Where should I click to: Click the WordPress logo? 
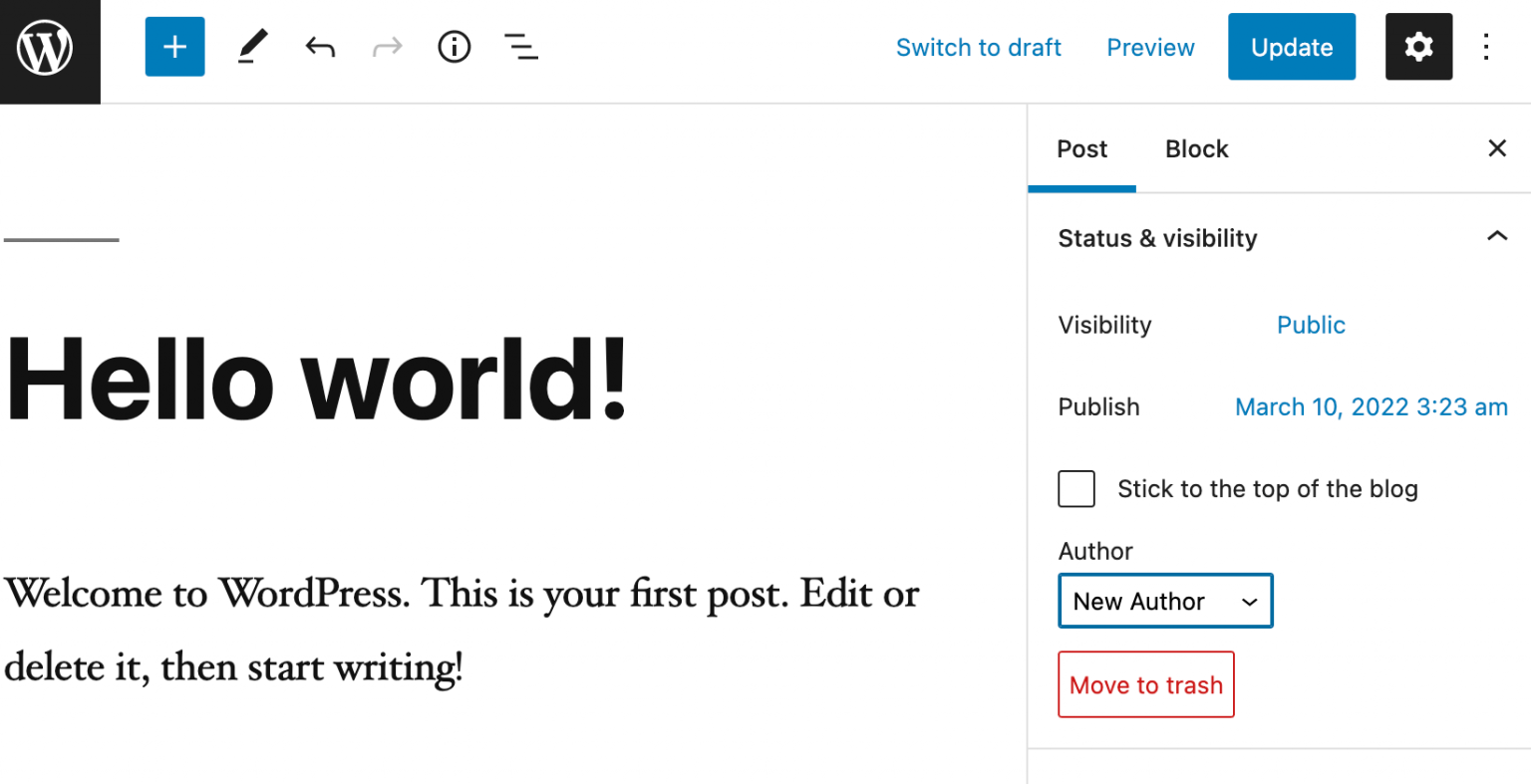tap(49, 46)
